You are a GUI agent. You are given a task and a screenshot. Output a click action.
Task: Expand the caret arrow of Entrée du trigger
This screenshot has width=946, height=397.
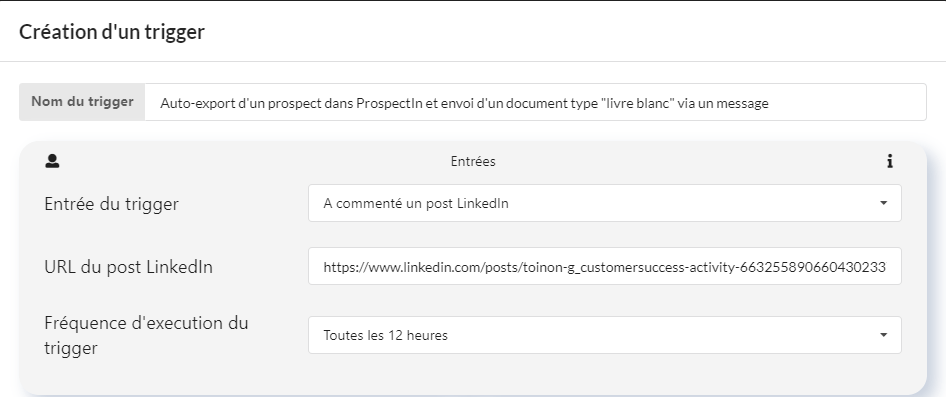883,203
